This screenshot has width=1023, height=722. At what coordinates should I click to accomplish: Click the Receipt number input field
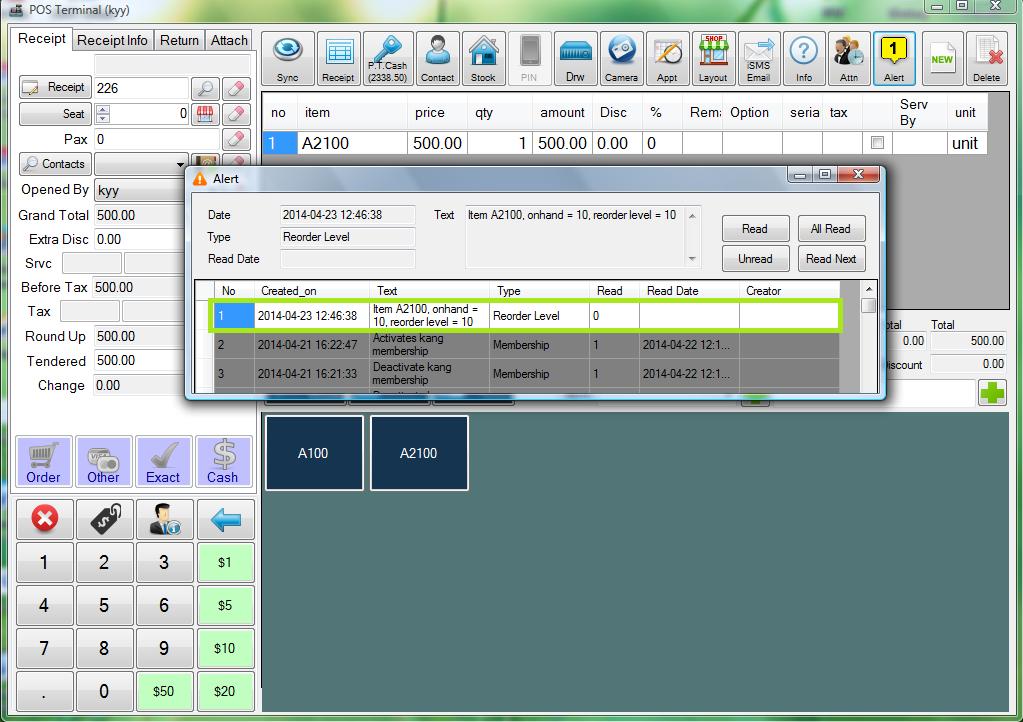pyautogui.click(x=140, y=88)
